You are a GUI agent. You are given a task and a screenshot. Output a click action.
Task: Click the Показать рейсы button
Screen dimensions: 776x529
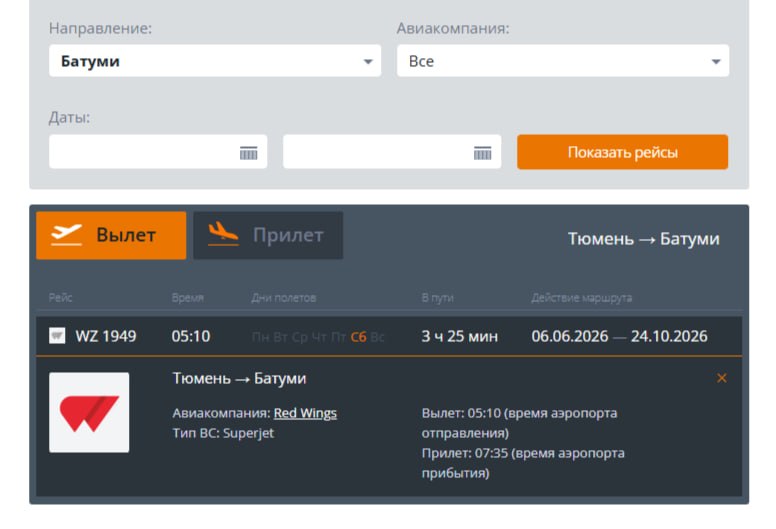click(x=623, y=152)
